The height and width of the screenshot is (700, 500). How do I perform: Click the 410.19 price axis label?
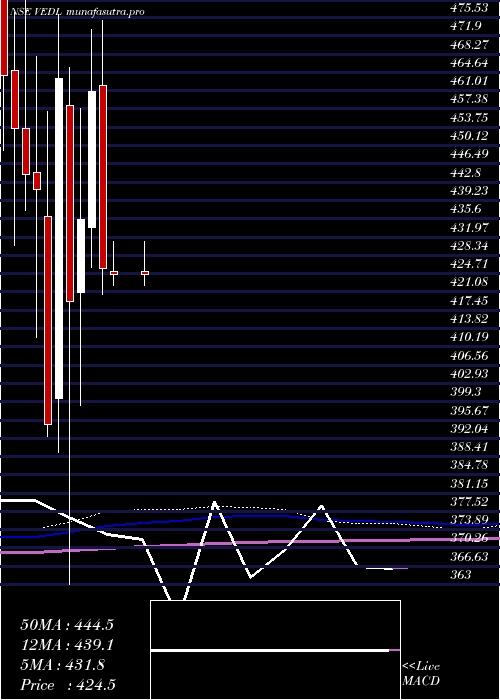470,337
